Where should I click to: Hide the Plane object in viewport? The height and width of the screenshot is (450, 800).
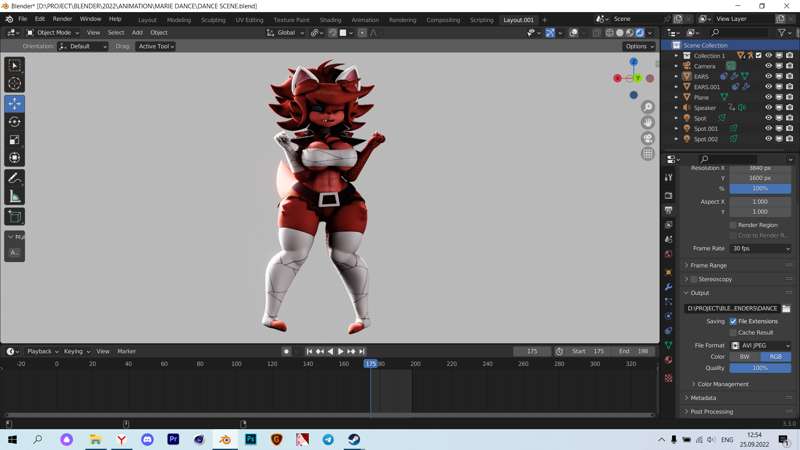(768, 97)
